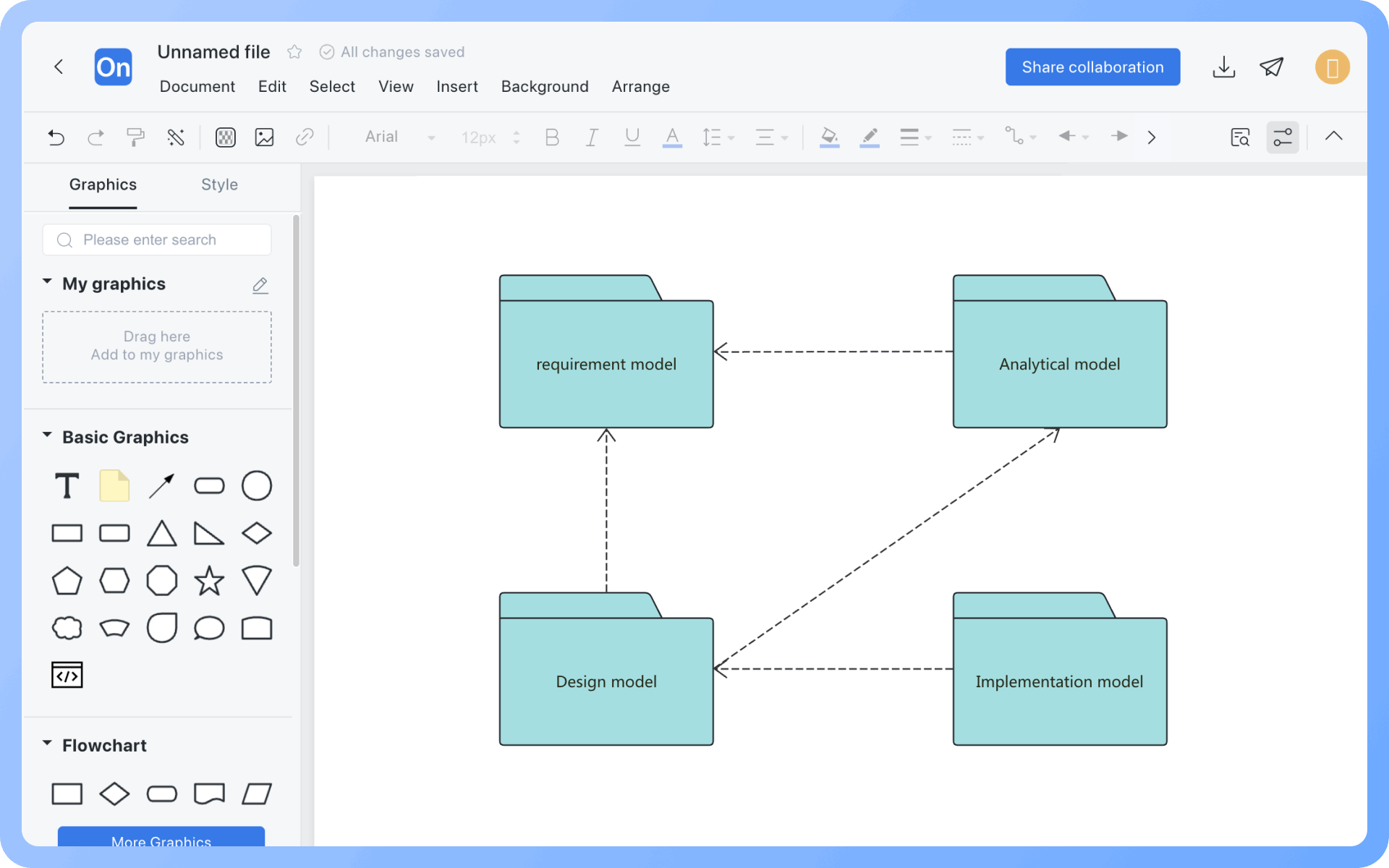Click the publish paper plane icon
This screenshot has width=1389, height=868.
pyautogui.click(x=1272, y=67)
